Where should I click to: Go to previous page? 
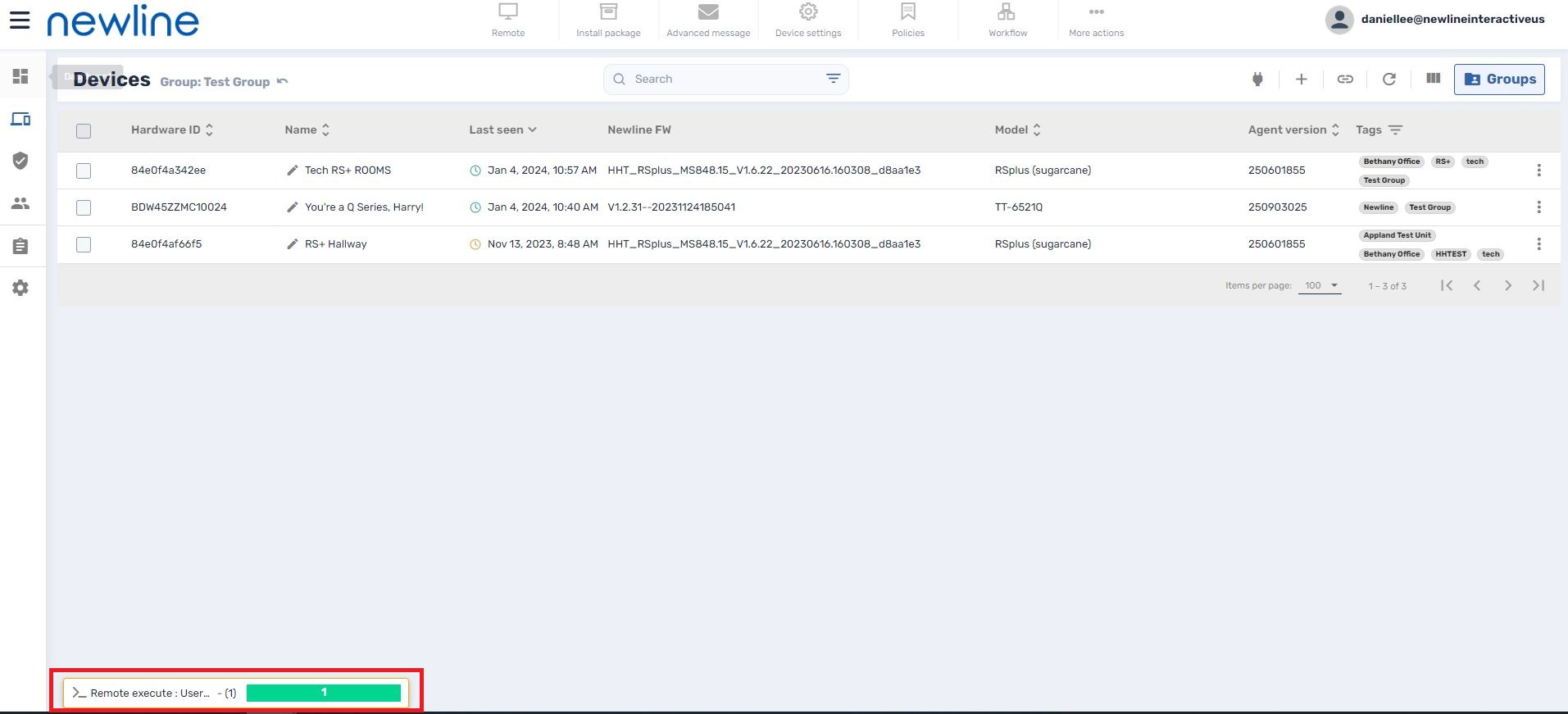coord(1477,285)
